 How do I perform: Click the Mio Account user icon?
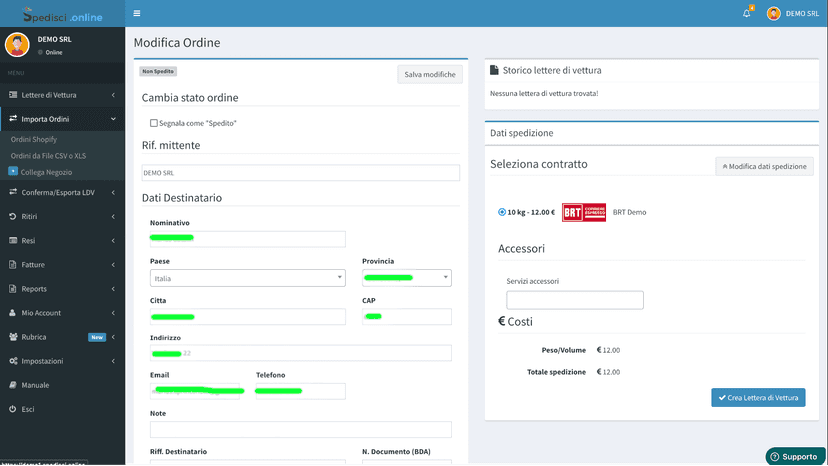(x=13, y=313)
